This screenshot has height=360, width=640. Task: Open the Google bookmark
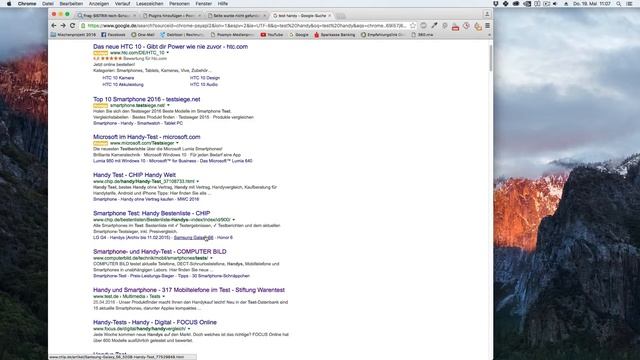pyautogui.click(x=299, y=35)
